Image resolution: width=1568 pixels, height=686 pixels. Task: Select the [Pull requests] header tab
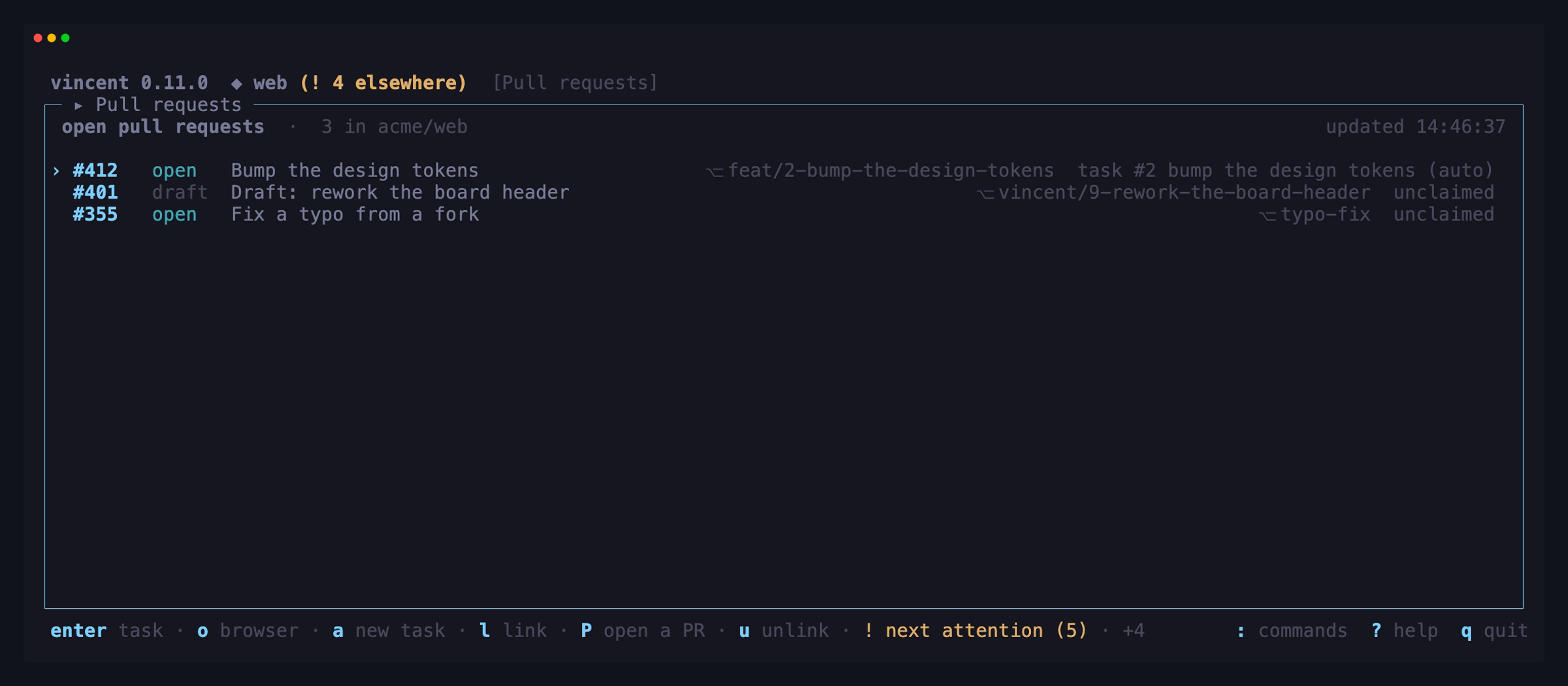coord(575,83)
